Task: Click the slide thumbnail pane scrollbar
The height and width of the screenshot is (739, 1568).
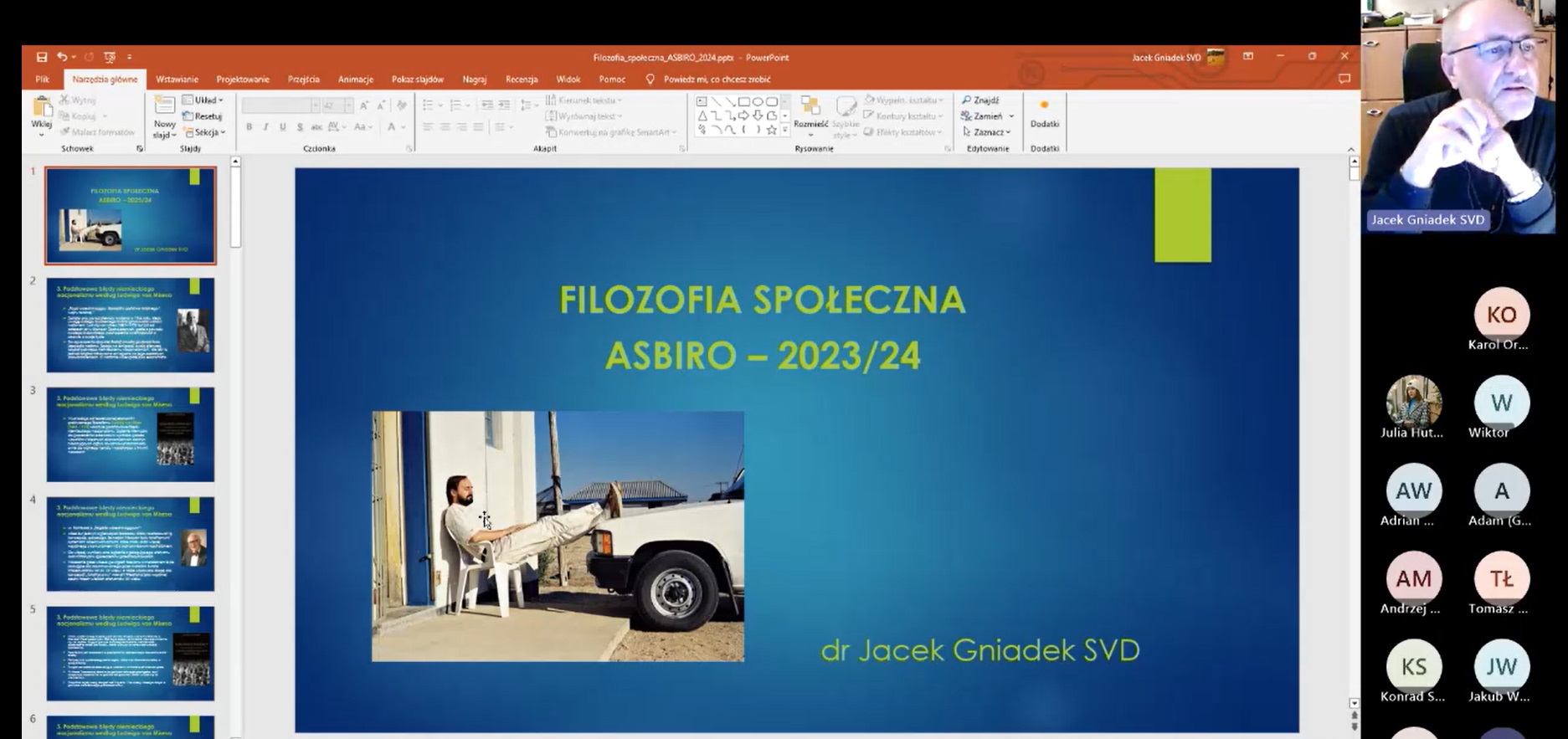Action: point(235,209)
